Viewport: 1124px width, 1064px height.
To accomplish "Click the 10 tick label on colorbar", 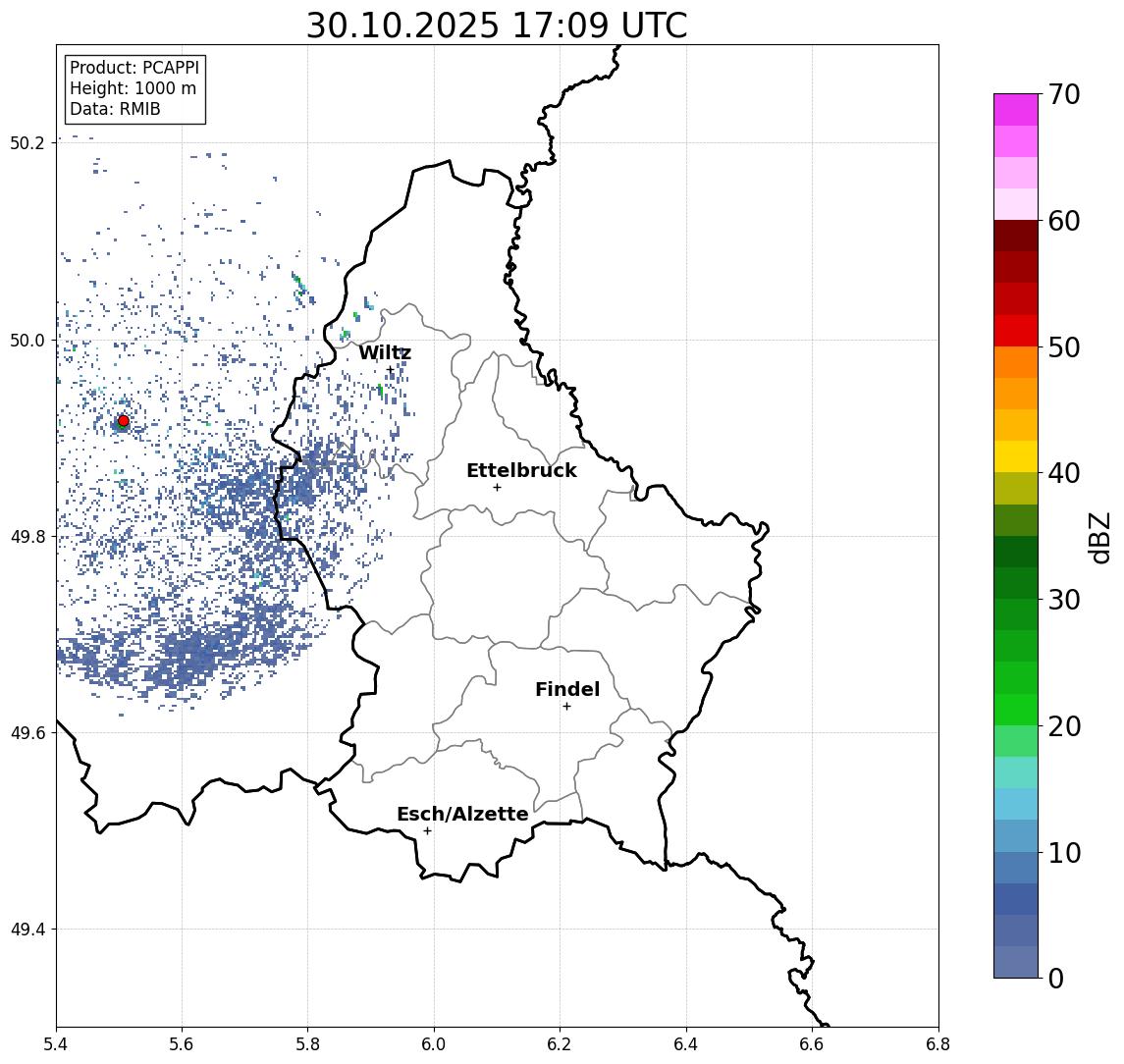I will point(1064,852).
